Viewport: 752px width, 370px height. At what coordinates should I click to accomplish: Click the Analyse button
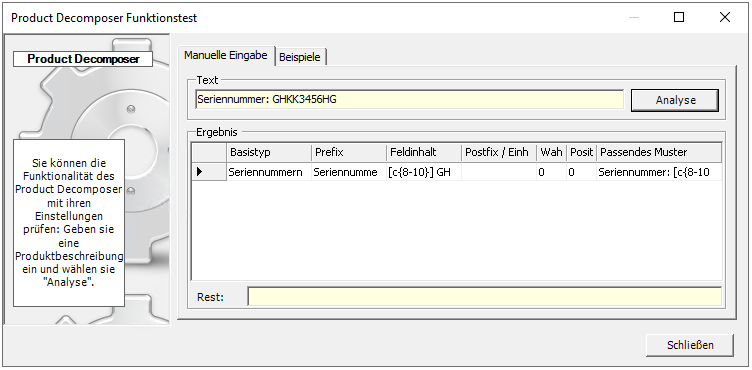tap(675, 100)
